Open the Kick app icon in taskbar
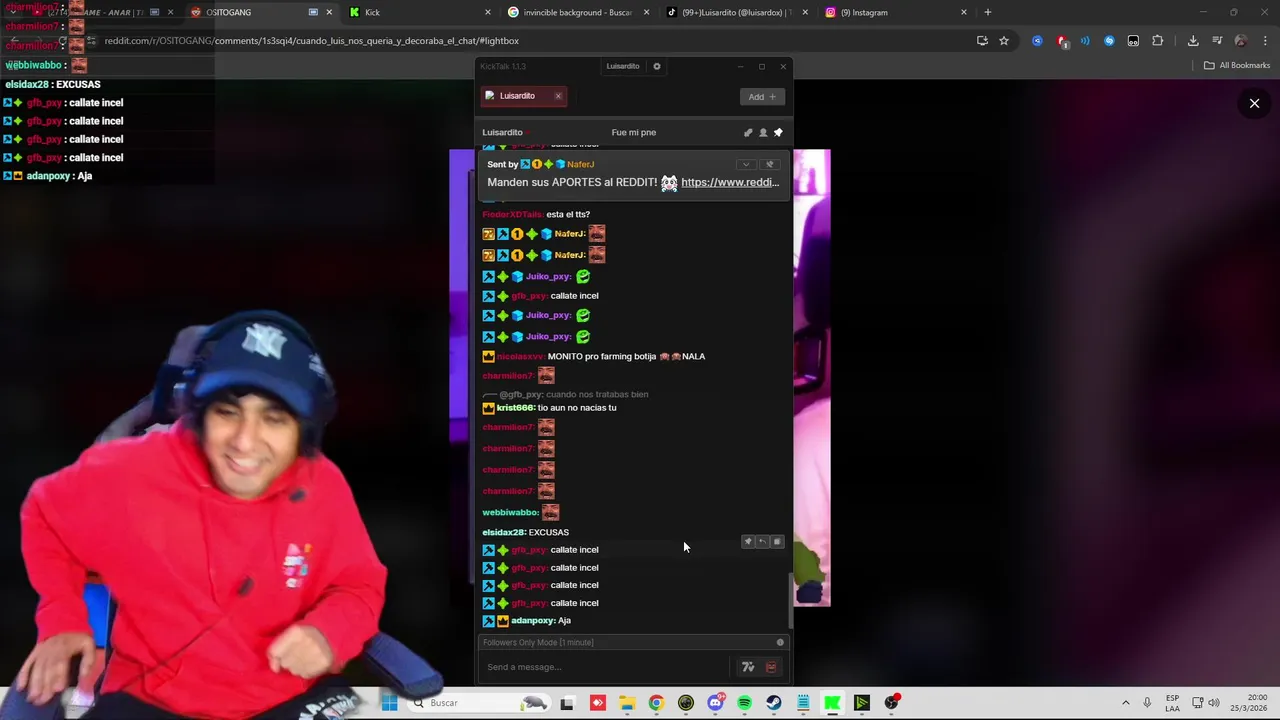Viewport: 1280px width, 720px height. point(832,703)
